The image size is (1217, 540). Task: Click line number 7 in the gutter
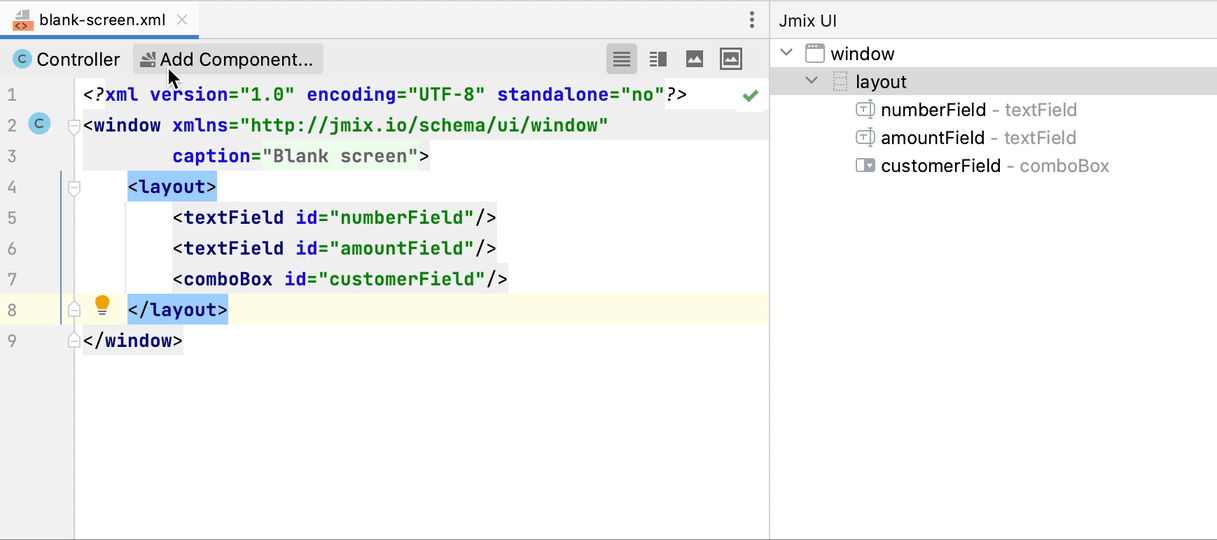(12, 279)
